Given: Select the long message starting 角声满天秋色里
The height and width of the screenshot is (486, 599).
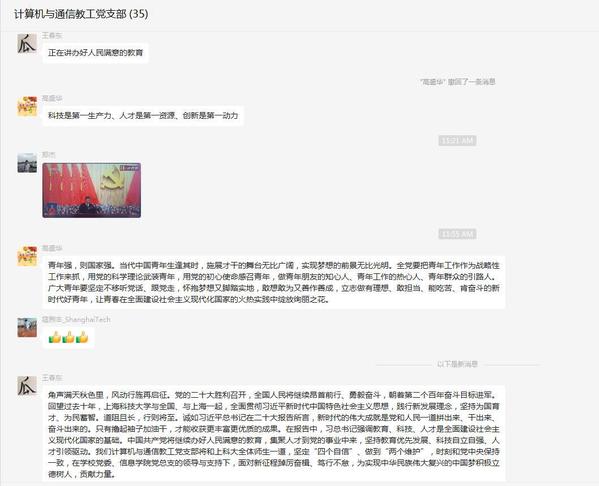Looking at the screenshot, I should click(274, 434).
